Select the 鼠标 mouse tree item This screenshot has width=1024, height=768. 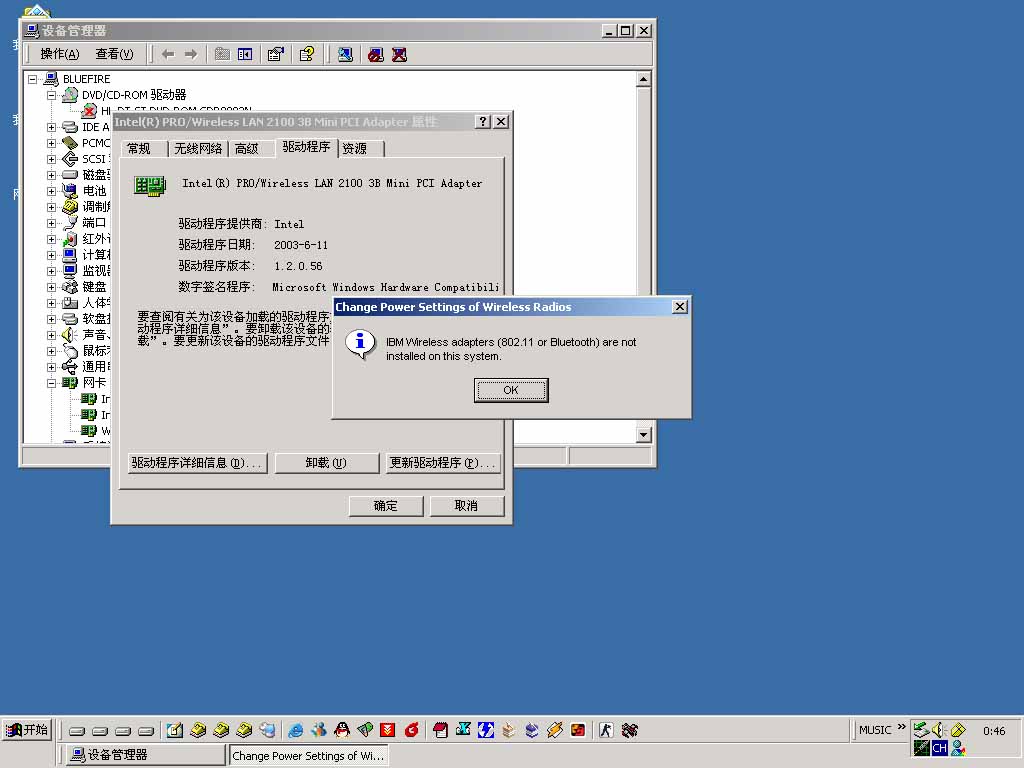95,351
